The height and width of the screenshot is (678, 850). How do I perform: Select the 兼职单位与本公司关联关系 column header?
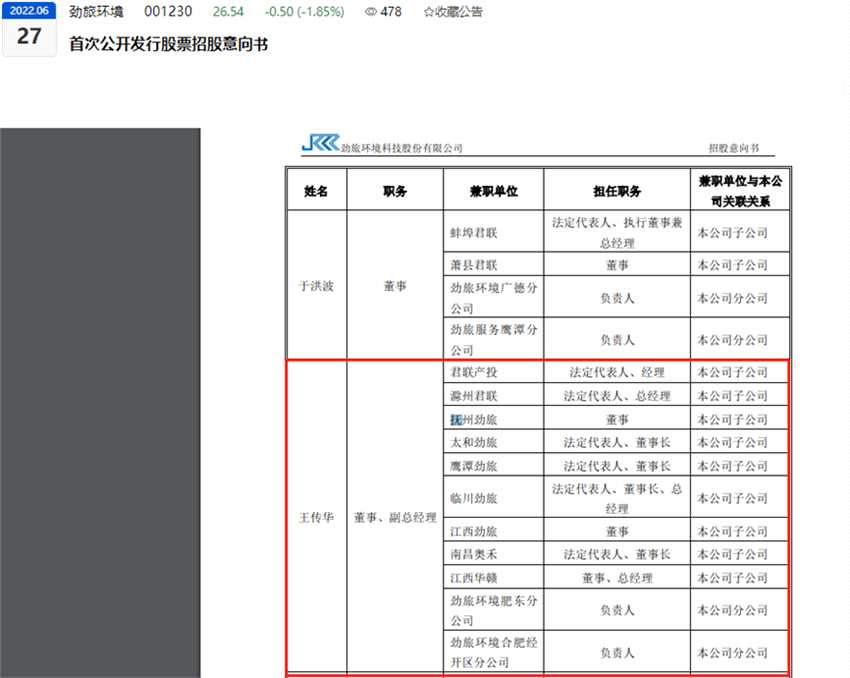pyautogui.click(x=740, y=191)
